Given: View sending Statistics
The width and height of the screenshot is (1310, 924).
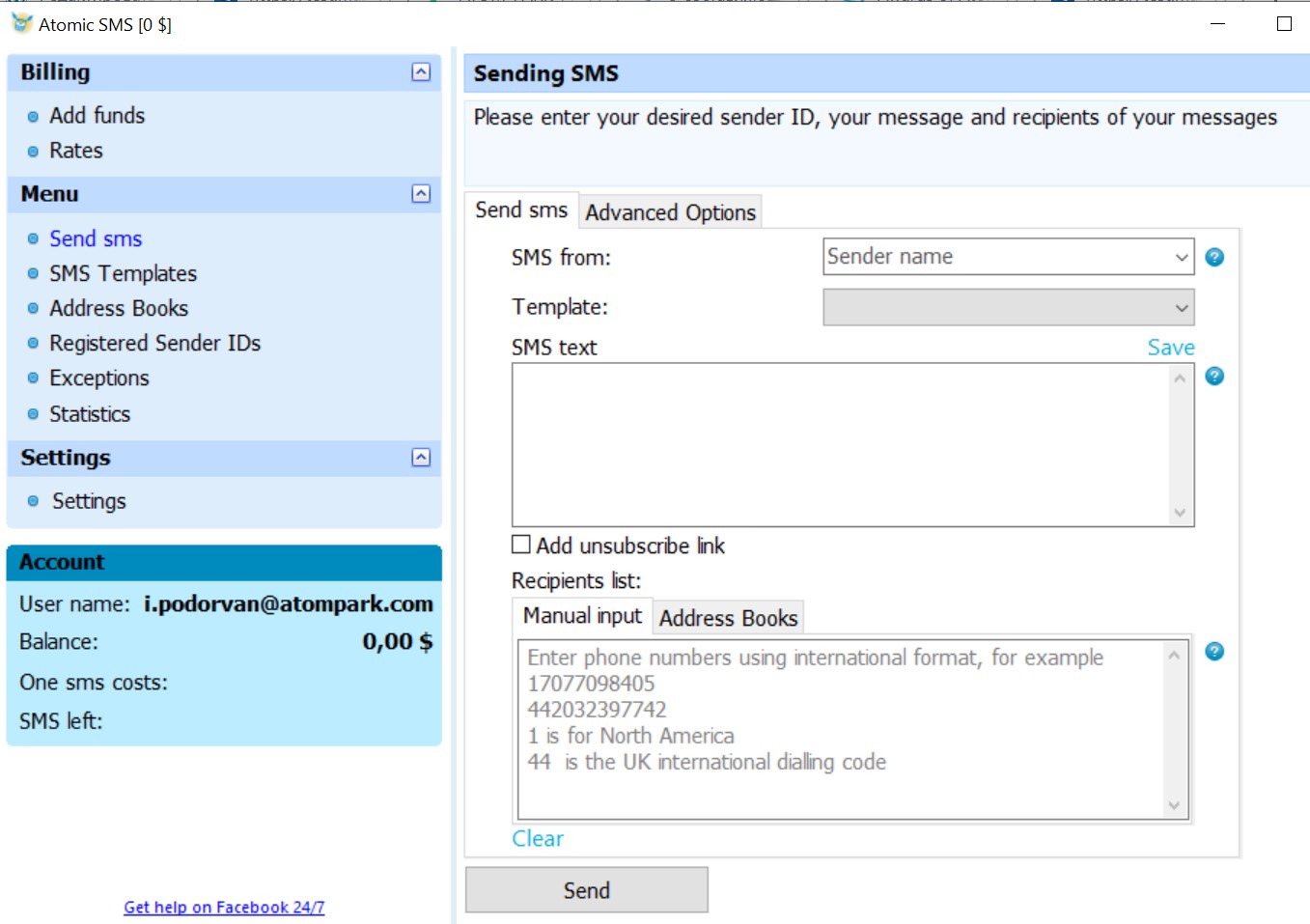Looking at the screenshot, I should point(90,413).
